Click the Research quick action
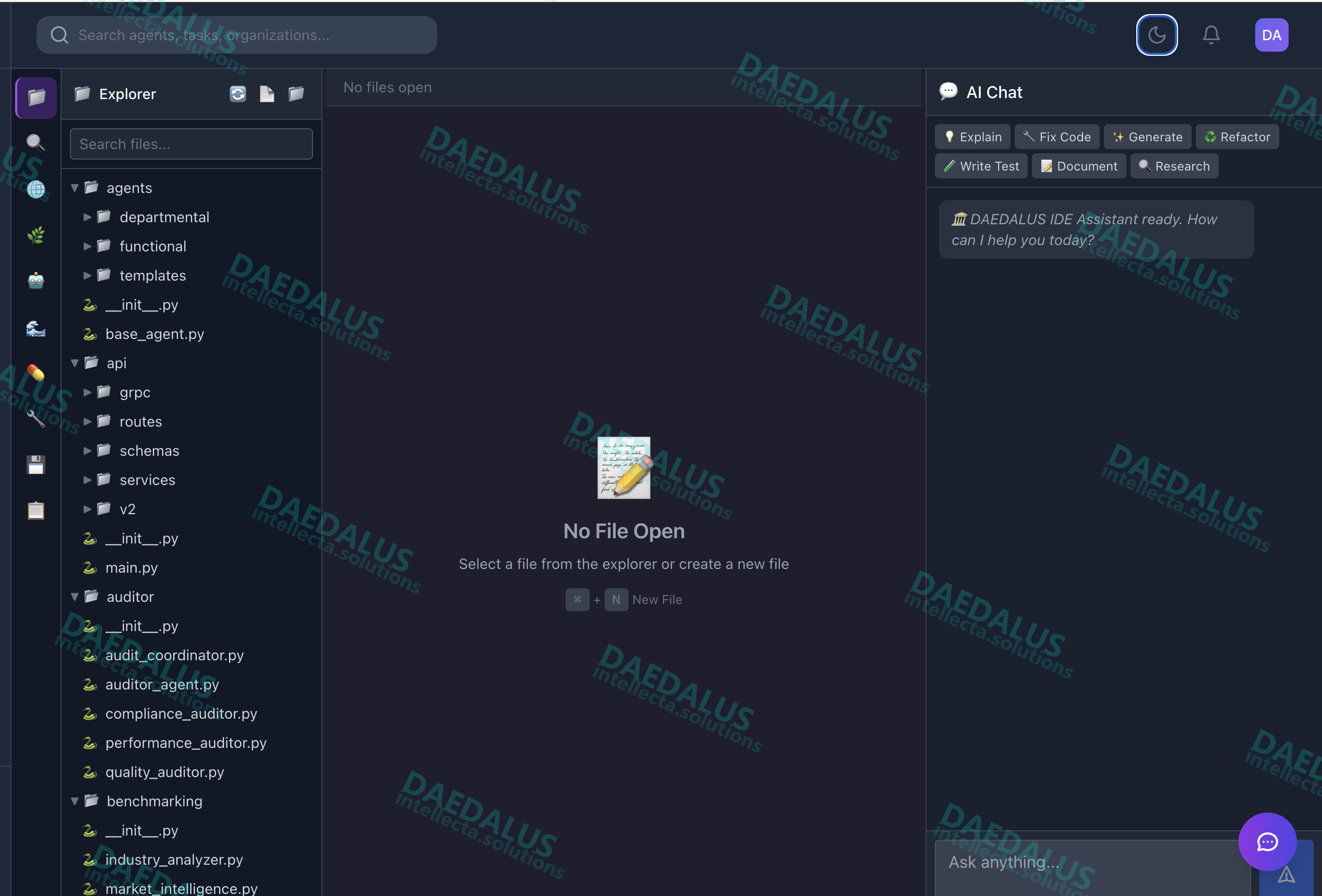The width and height of the screenshot is (1322, 896). coord(1174,166)
